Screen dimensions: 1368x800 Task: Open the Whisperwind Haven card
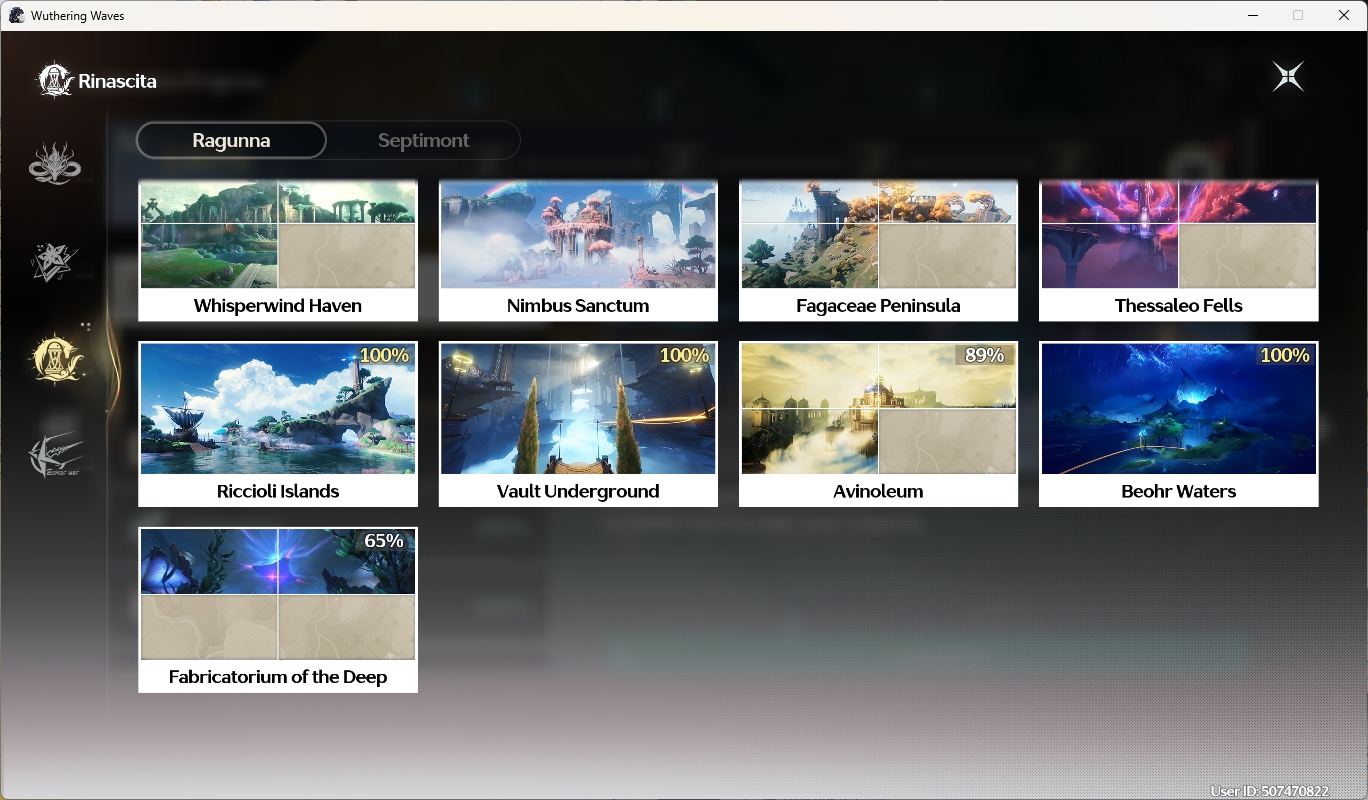pos(278,251)
